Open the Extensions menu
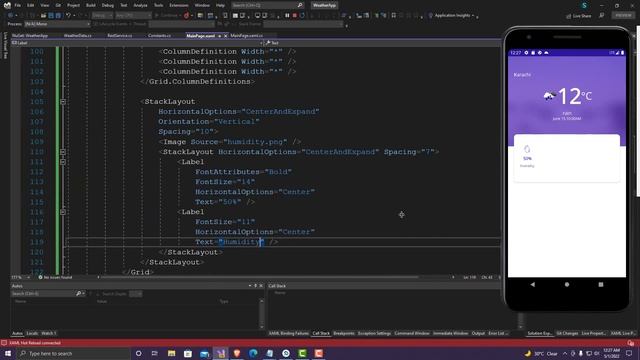 [179, 5]
